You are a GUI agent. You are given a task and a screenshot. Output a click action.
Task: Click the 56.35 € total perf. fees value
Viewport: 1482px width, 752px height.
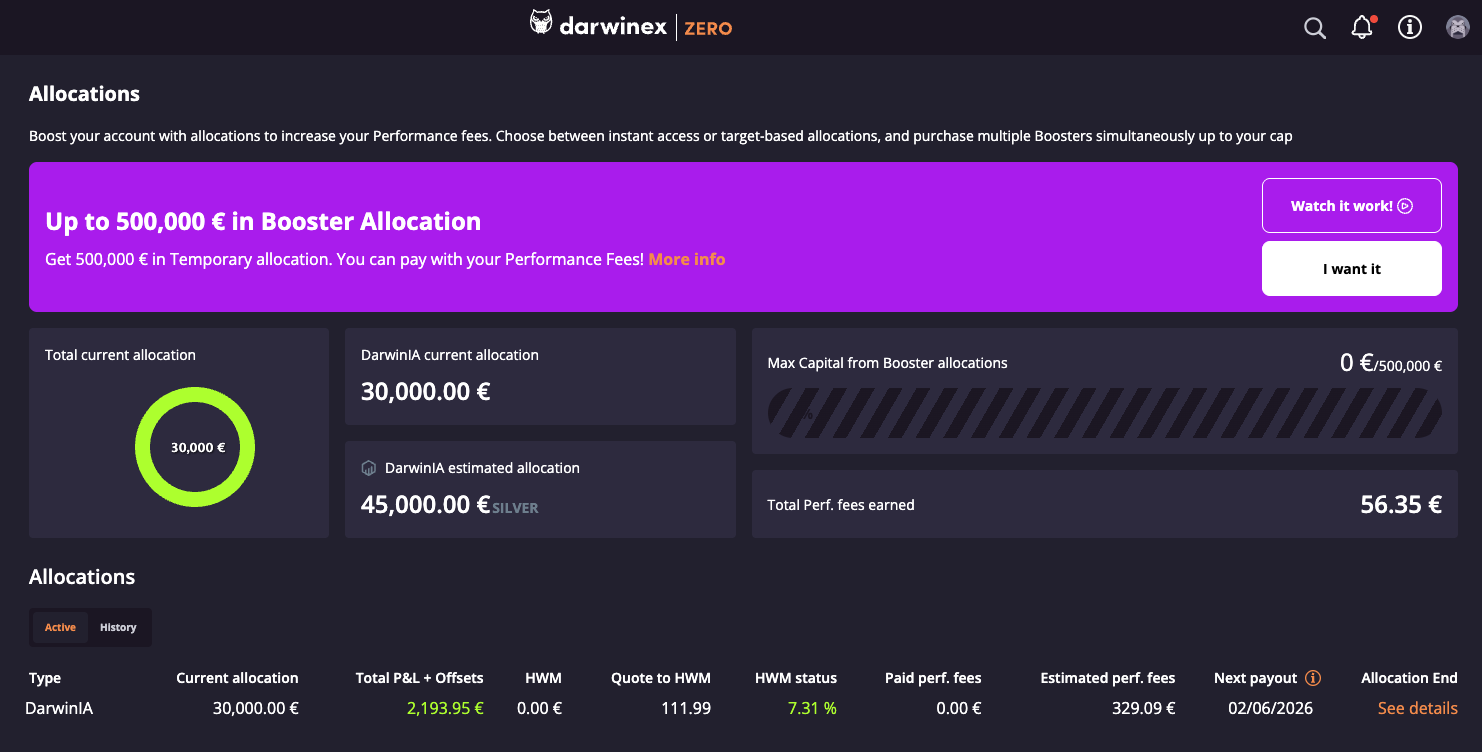[x=1401, y=505]
